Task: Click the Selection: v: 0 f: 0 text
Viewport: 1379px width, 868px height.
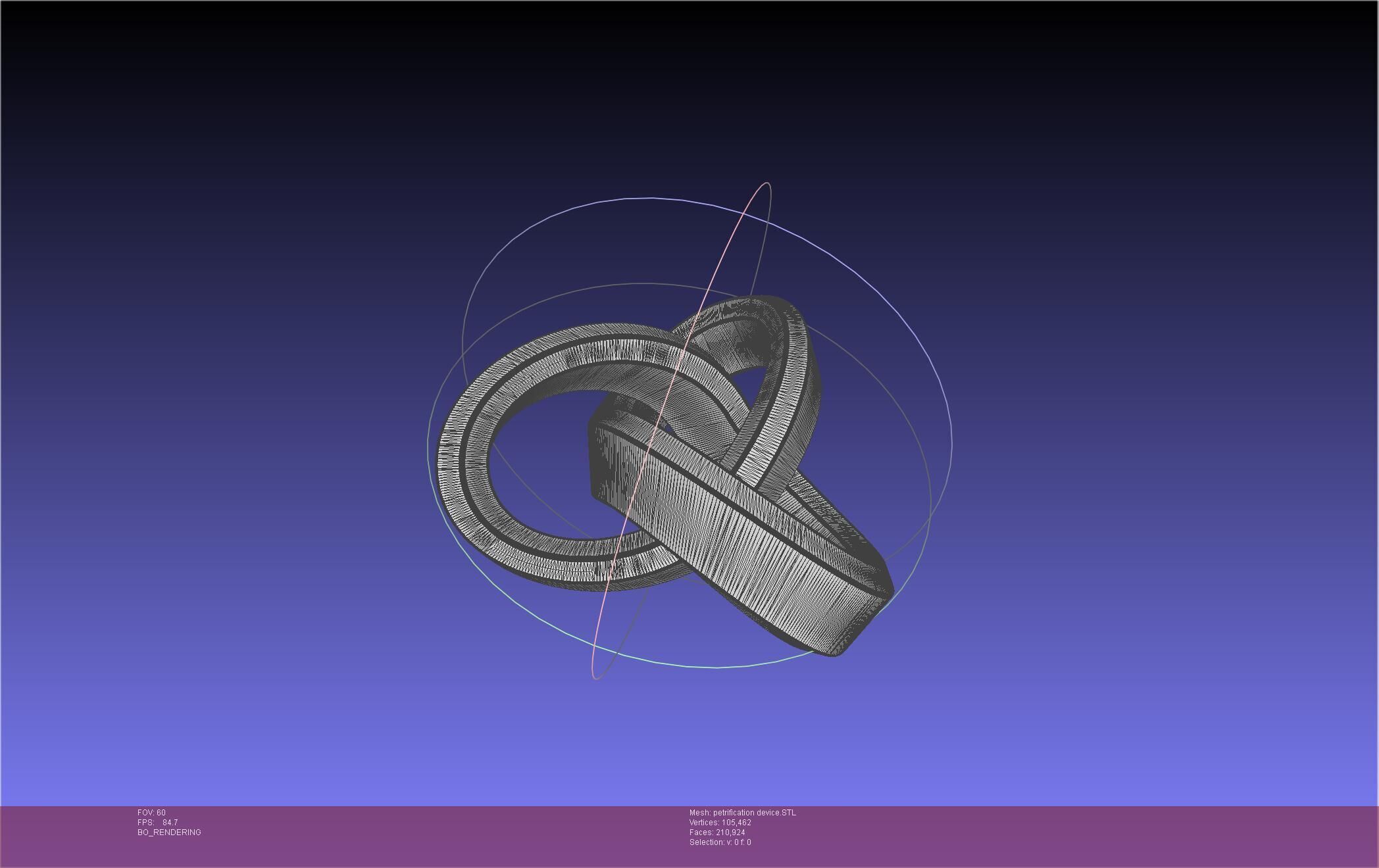Action: point(720,842)
